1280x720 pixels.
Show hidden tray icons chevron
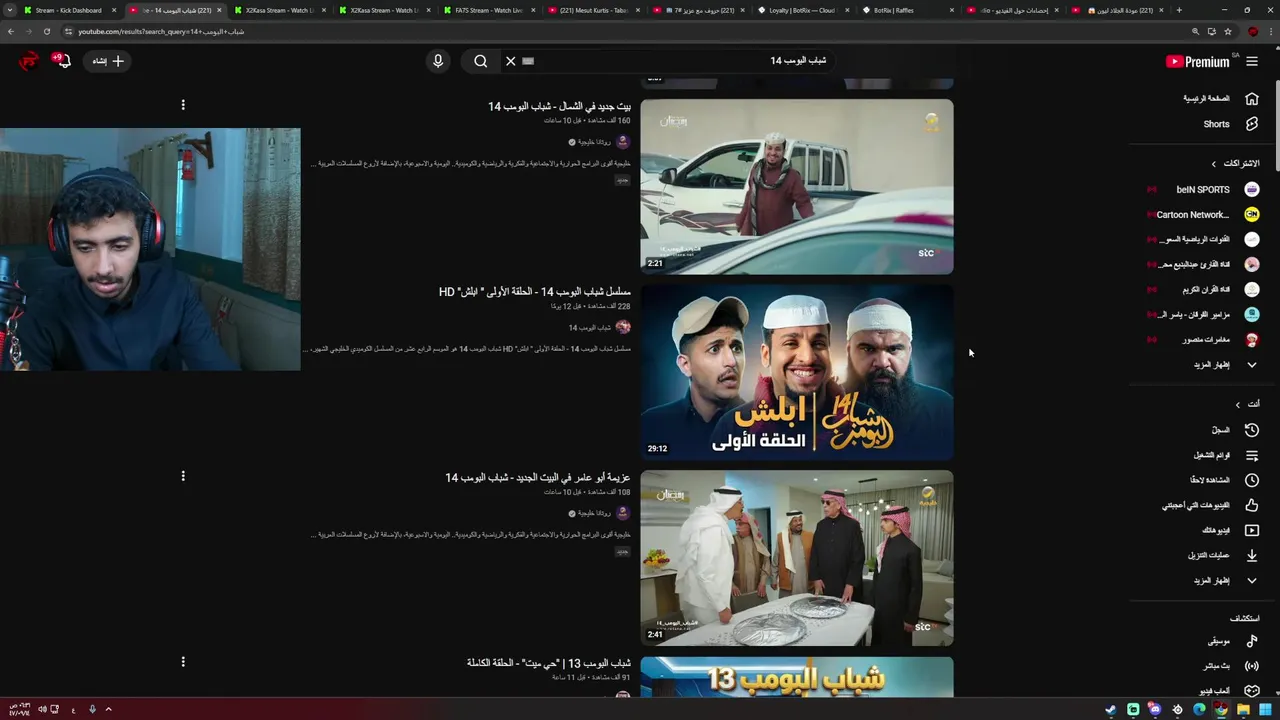click(x=108, y=710)
